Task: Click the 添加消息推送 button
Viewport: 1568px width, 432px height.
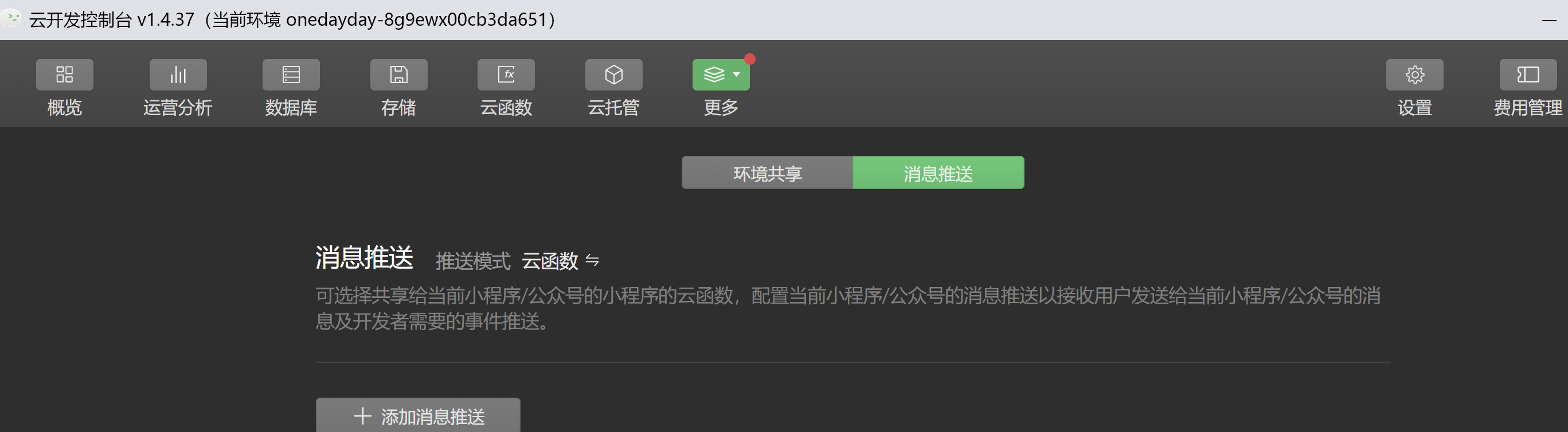Action: point(417,415)
